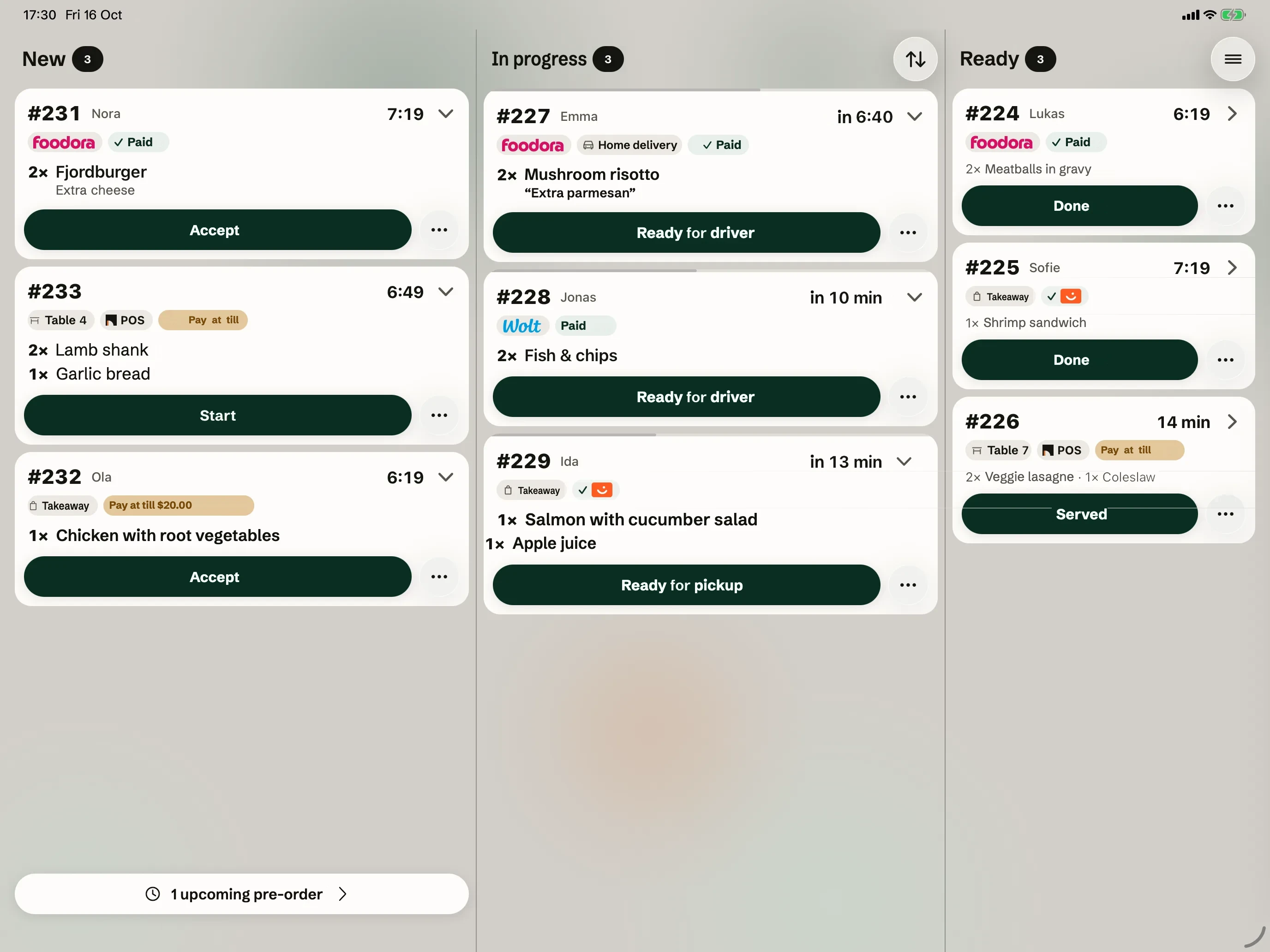Start order #233 for Table 4
Viewport: 1270px width, 952px height.
click(x=218, y=415)
